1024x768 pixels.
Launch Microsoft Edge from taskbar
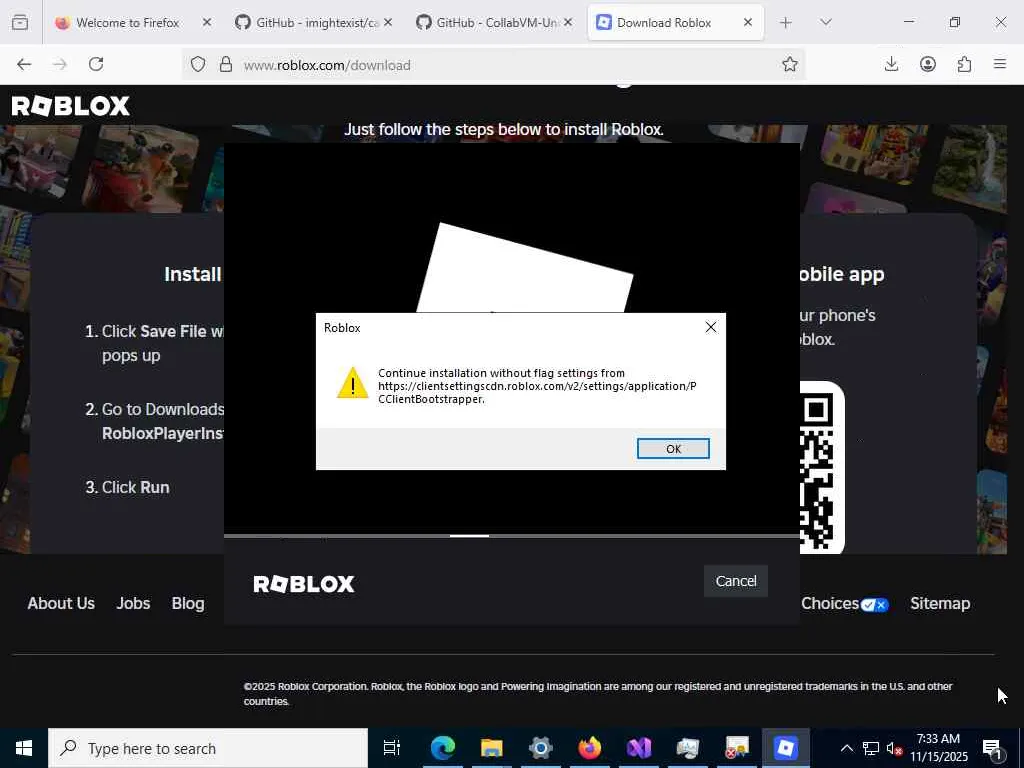[443, 748]
